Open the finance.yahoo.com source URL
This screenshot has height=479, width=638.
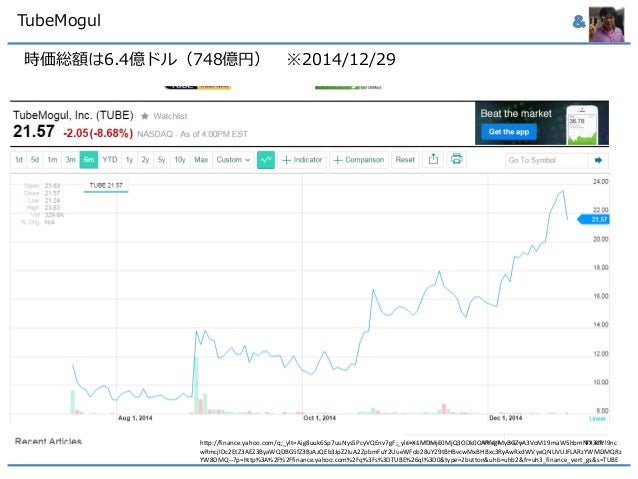410,451
